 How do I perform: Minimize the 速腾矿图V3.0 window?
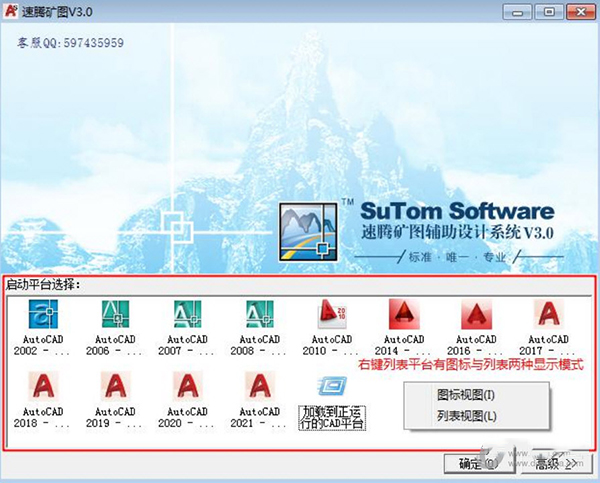pos(518,12)
